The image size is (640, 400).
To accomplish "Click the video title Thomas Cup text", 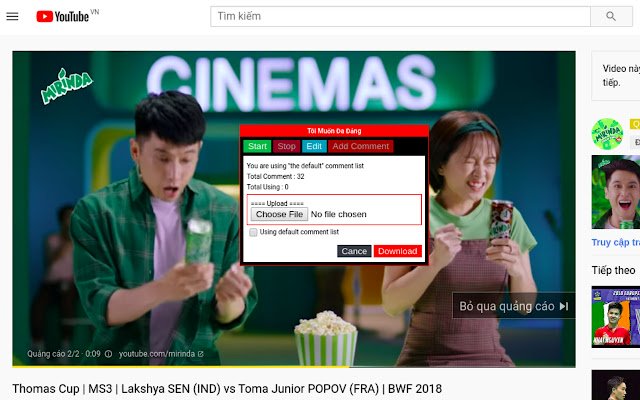I will (227, 389).
